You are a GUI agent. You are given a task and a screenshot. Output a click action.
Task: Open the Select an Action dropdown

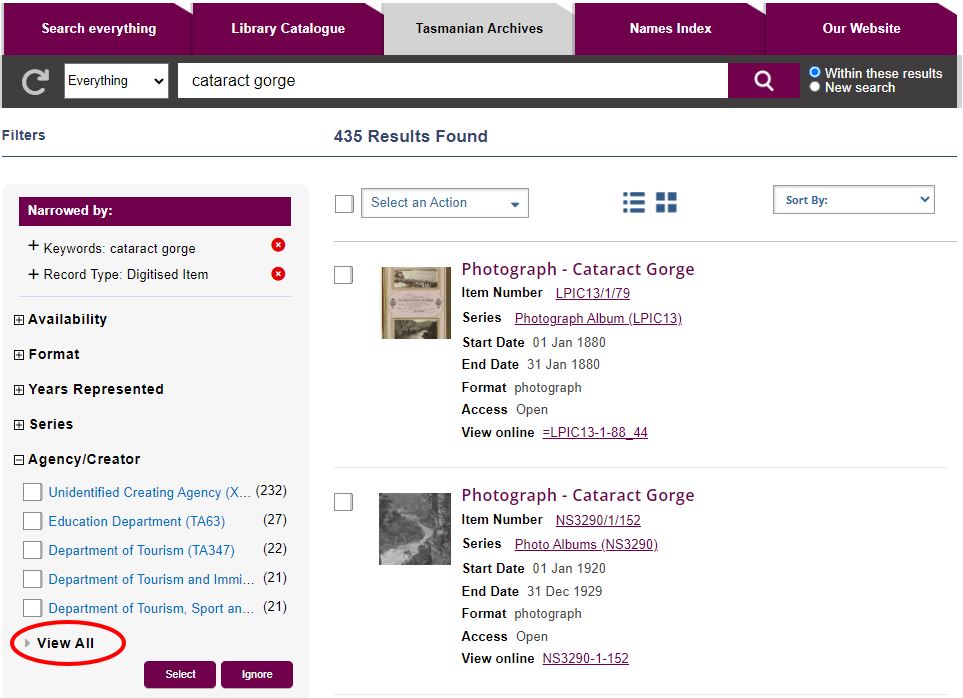coord(444,203)
